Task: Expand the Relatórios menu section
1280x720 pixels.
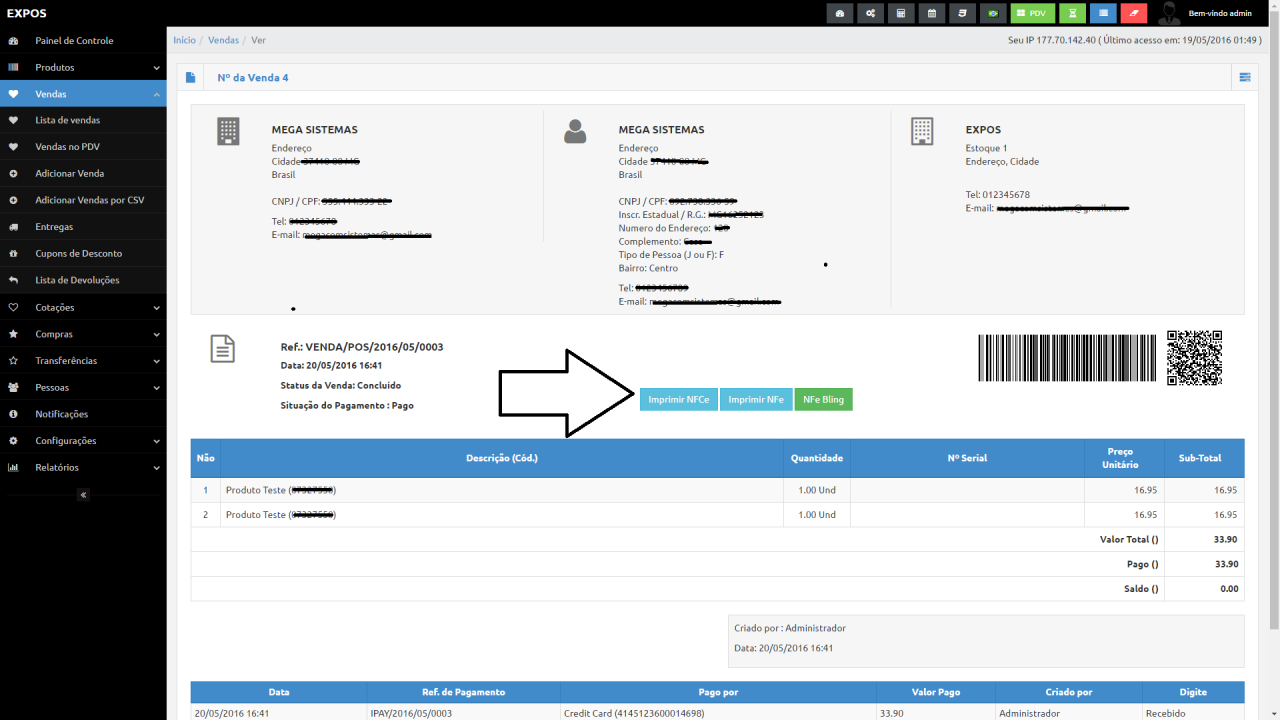Action: point(83,467)
